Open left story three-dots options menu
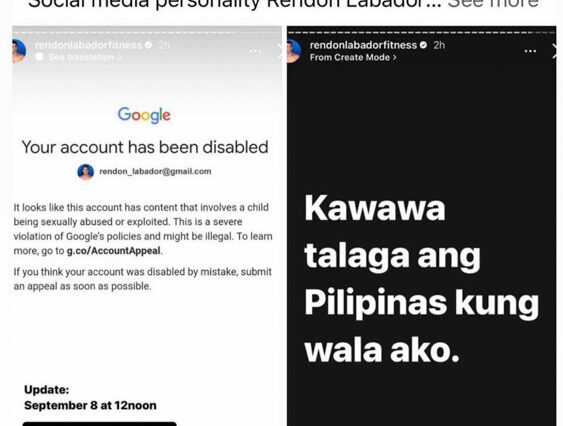563x426 pixels. 255,51
